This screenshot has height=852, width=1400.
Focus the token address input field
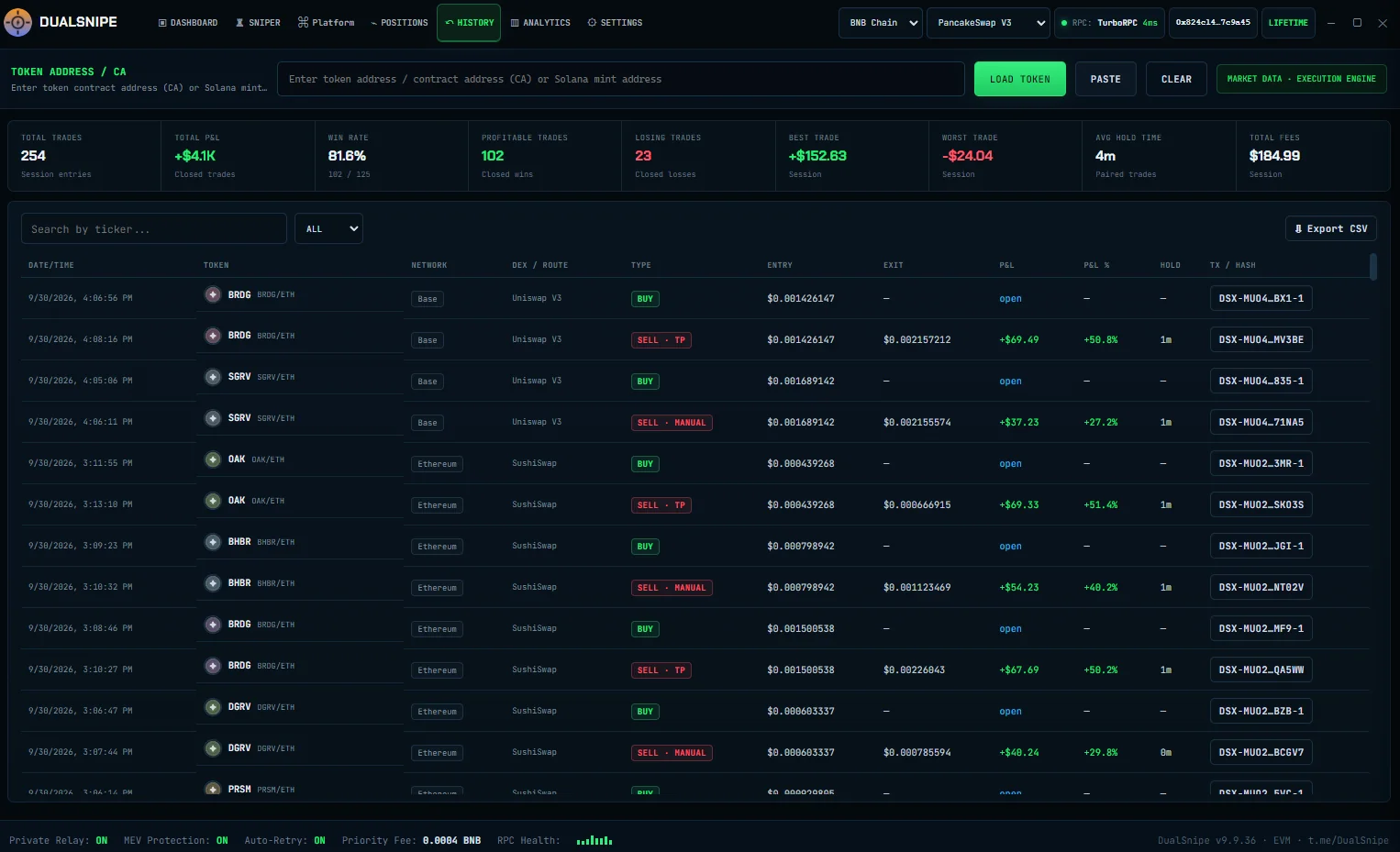621,79
